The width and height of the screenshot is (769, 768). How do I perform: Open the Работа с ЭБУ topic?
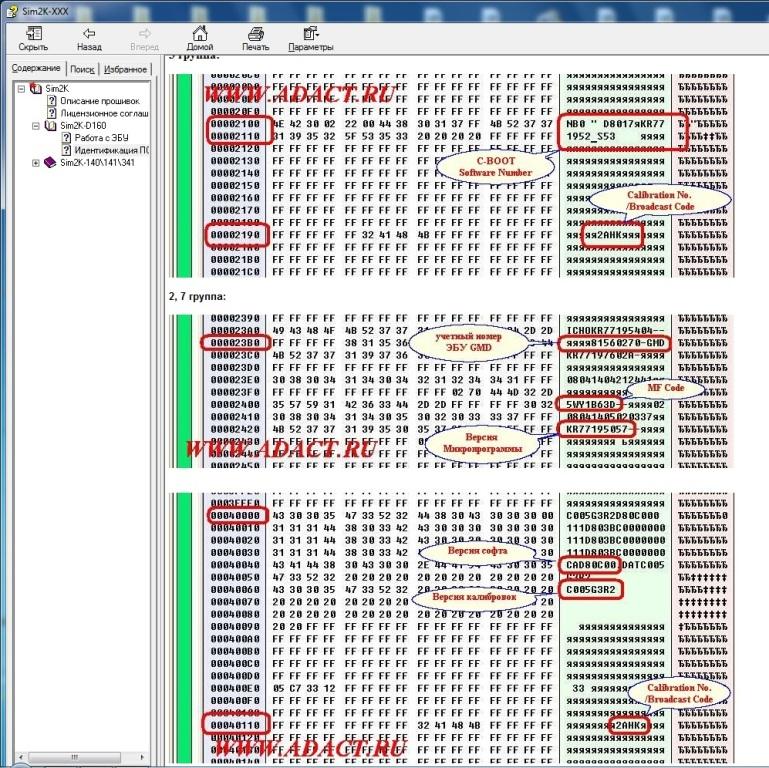(102, 138)
